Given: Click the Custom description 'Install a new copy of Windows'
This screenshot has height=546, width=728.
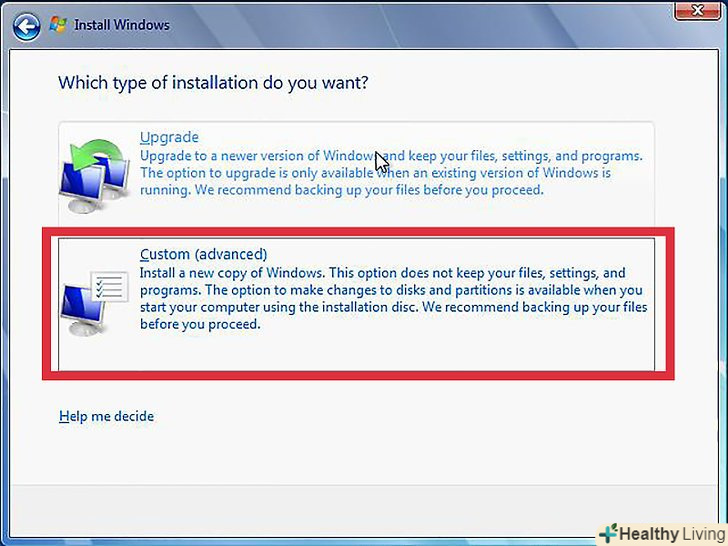Looking at the screenshot, I should coord(393,298).
